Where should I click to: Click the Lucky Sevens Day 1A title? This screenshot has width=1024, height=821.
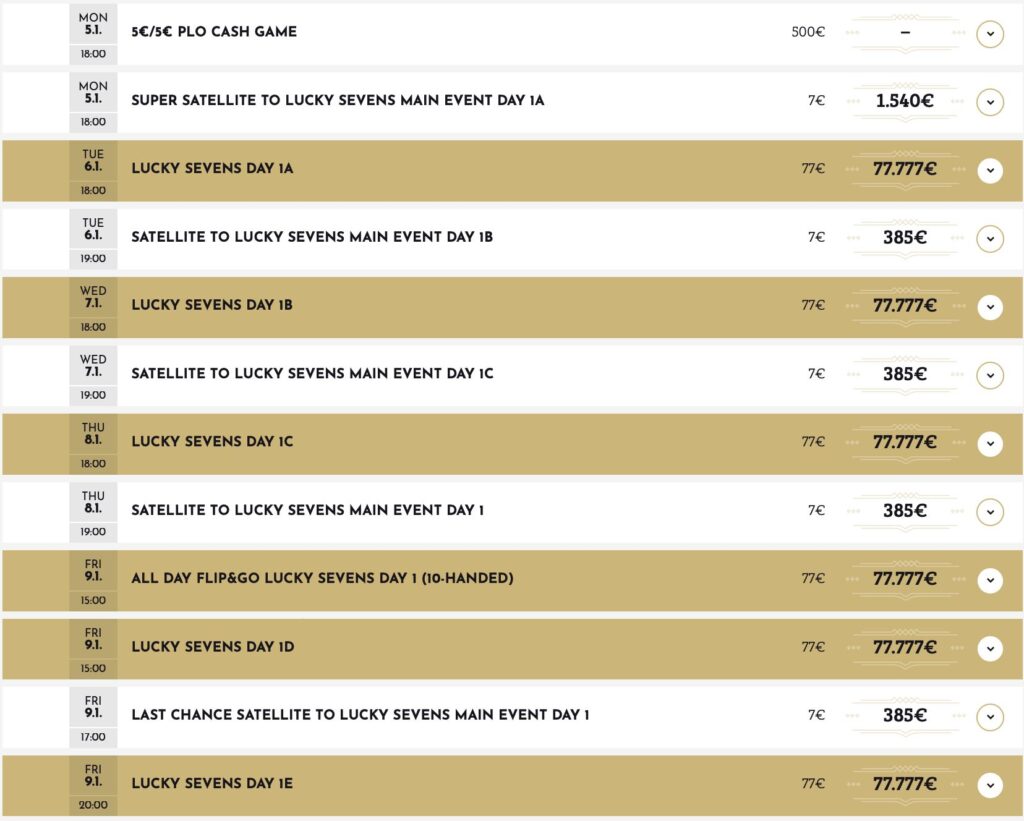212,169
